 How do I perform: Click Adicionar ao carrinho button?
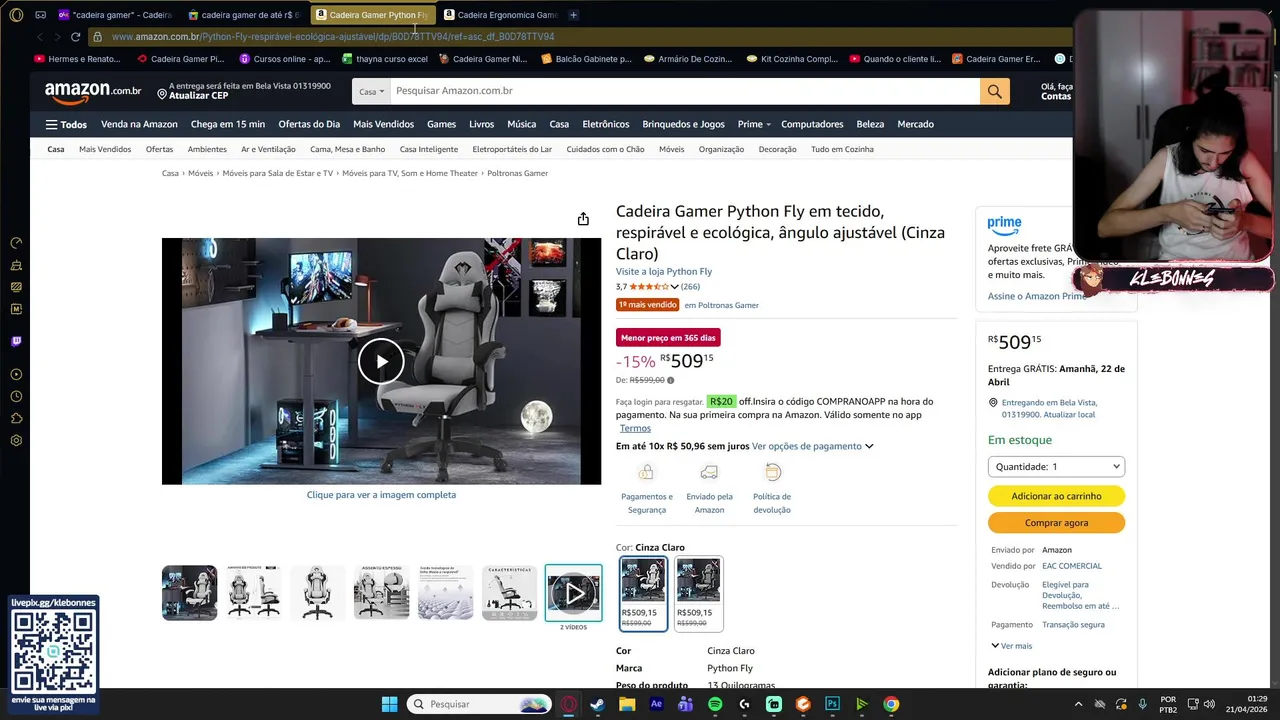click(x=1056, y=496)
